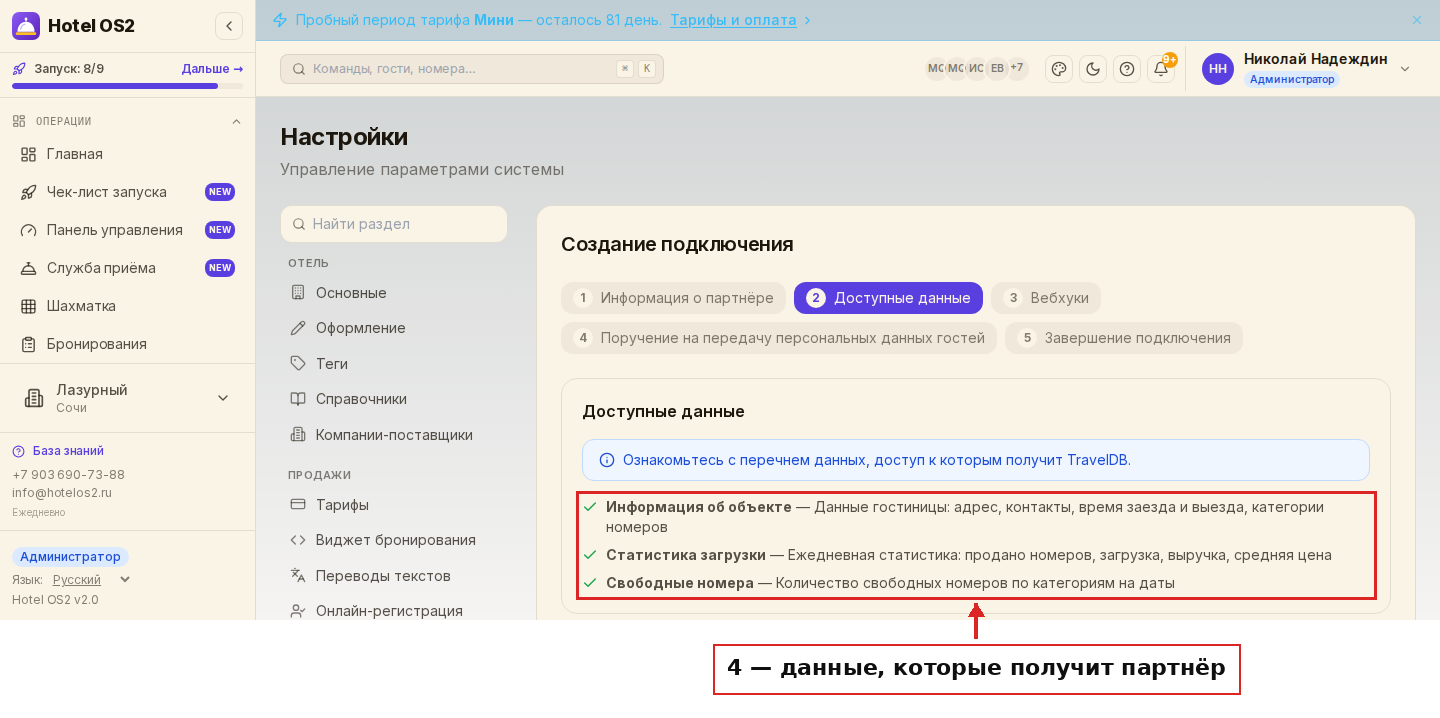Open Шахматка menu item

coord(127,306)
